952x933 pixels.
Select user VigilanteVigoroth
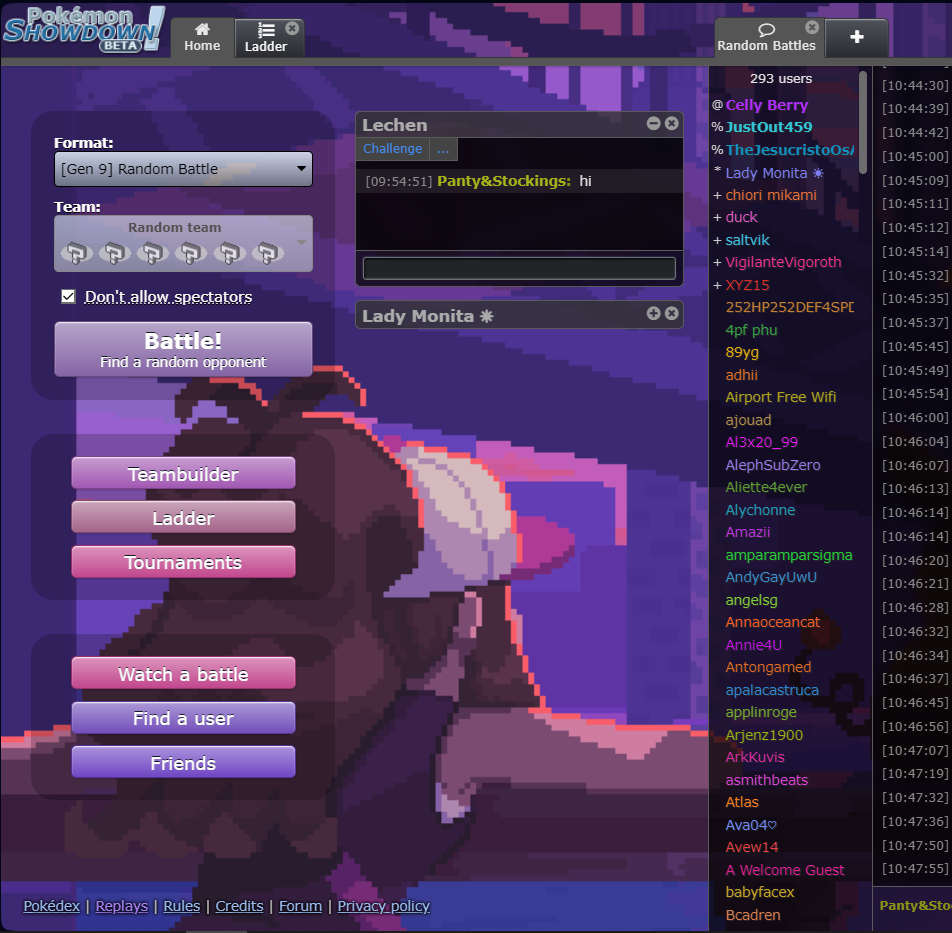[783, 262]
